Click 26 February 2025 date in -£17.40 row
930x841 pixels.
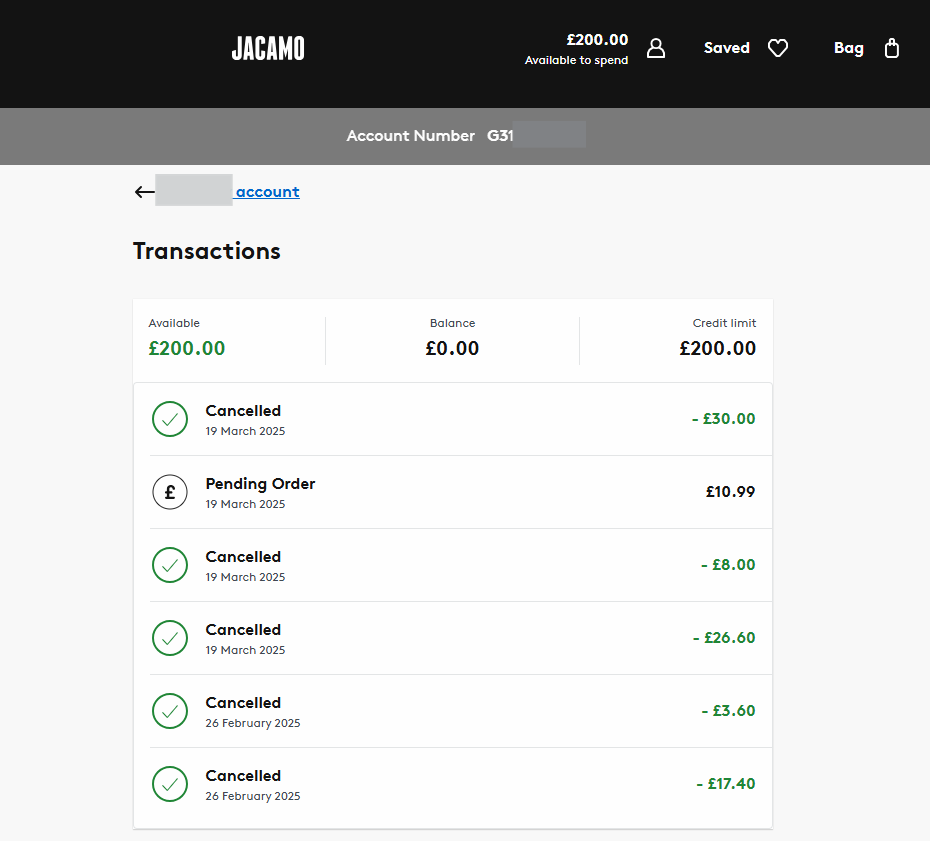click(253, 796)
